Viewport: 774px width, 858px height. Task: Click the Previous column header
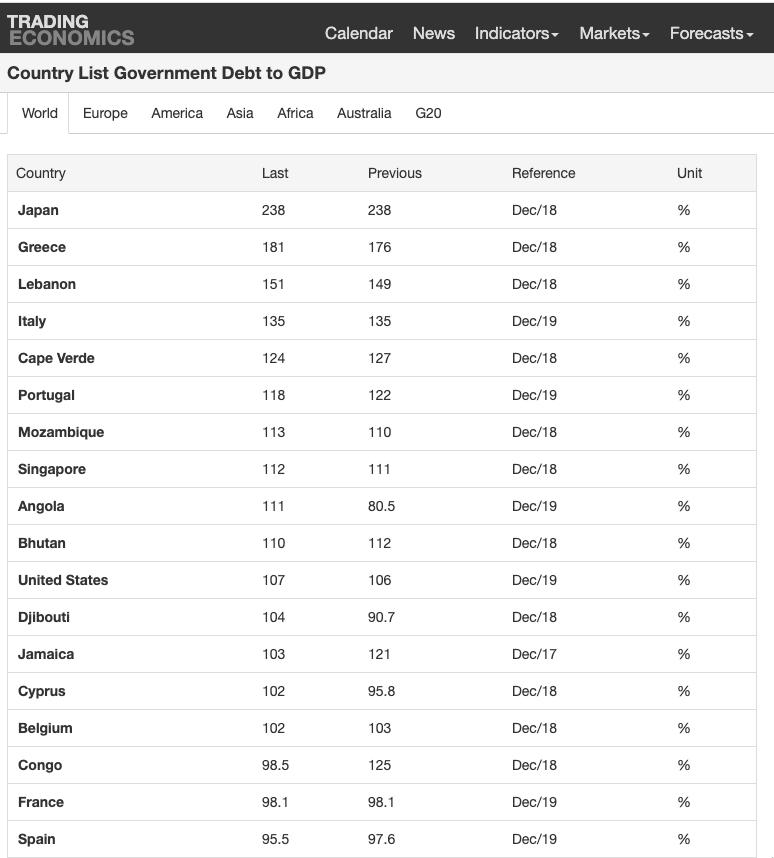click(x=394, y=173)
